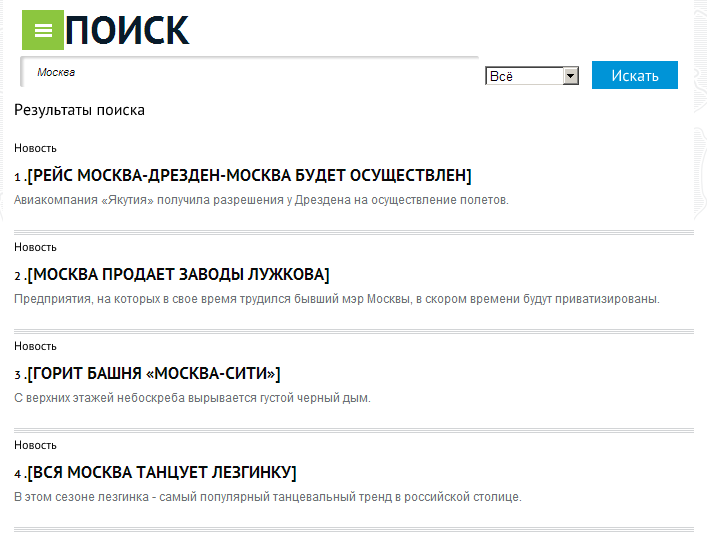
Task: Open result 'ГОРИТ БАШНЯ «МОСКВА-СИТИ»'
Action: click(x=154, y=373)
